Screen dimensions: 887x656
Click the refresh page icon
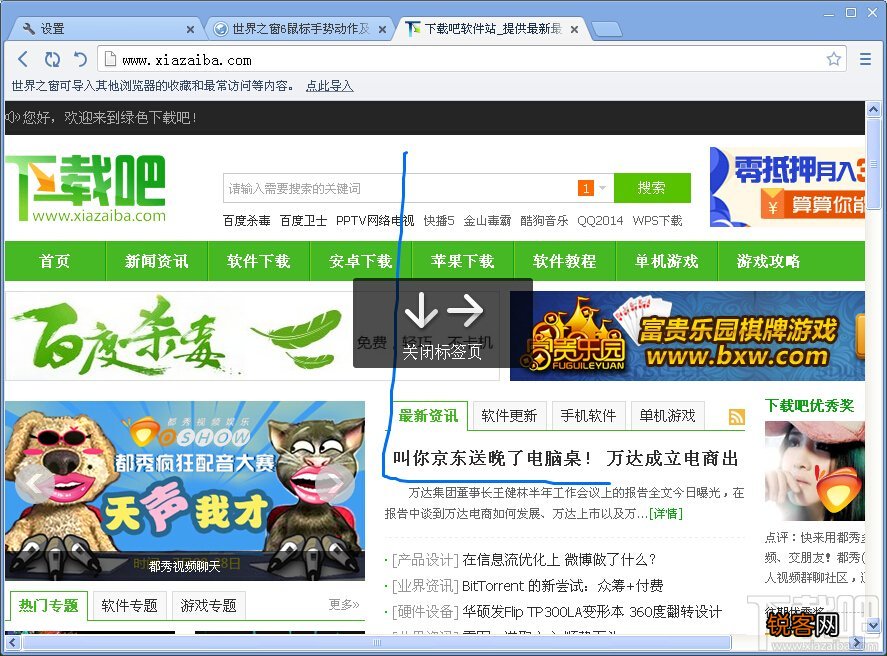52,59
